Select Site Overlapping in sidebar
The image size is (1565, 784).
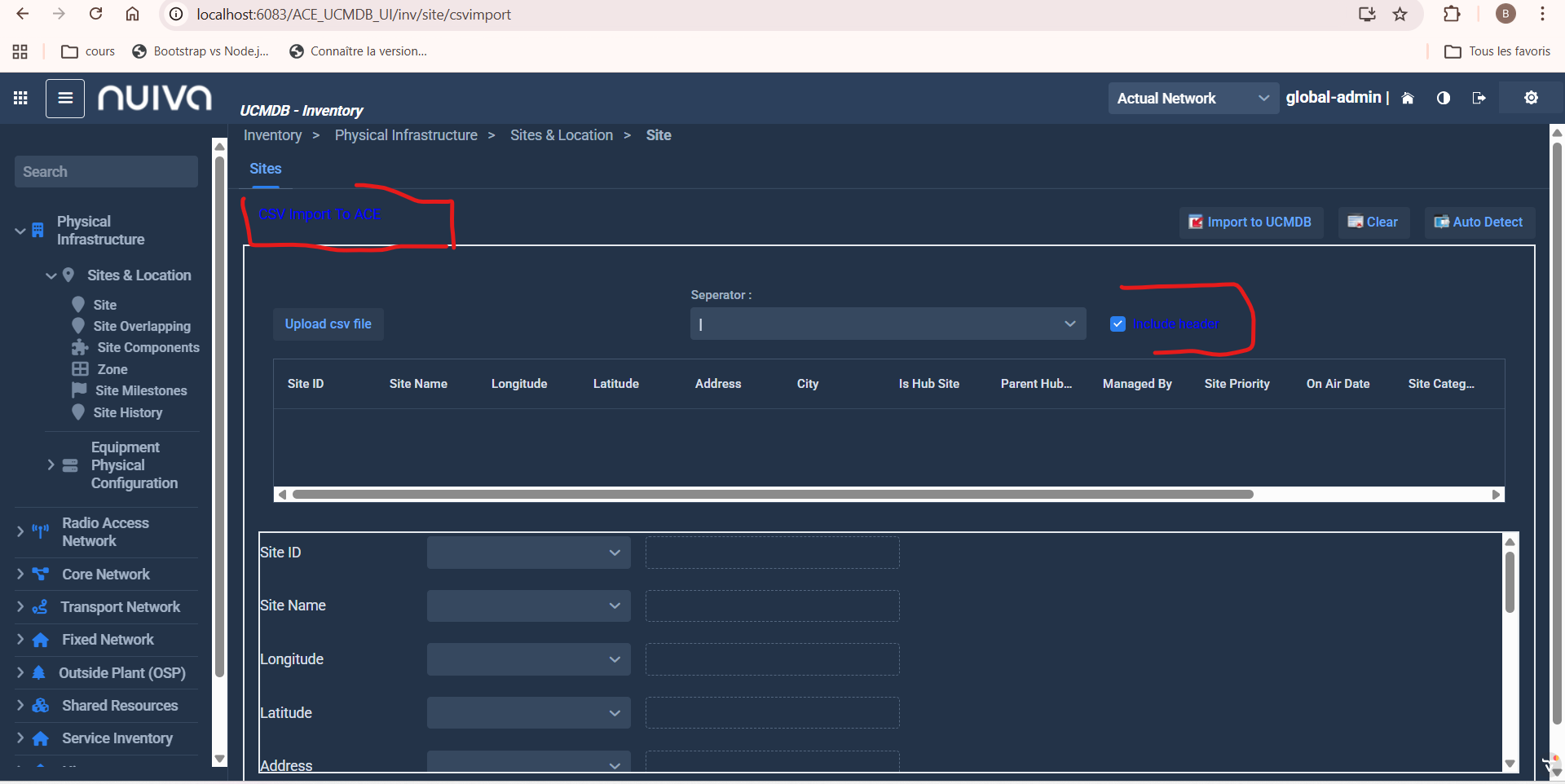tap(142, 326)
